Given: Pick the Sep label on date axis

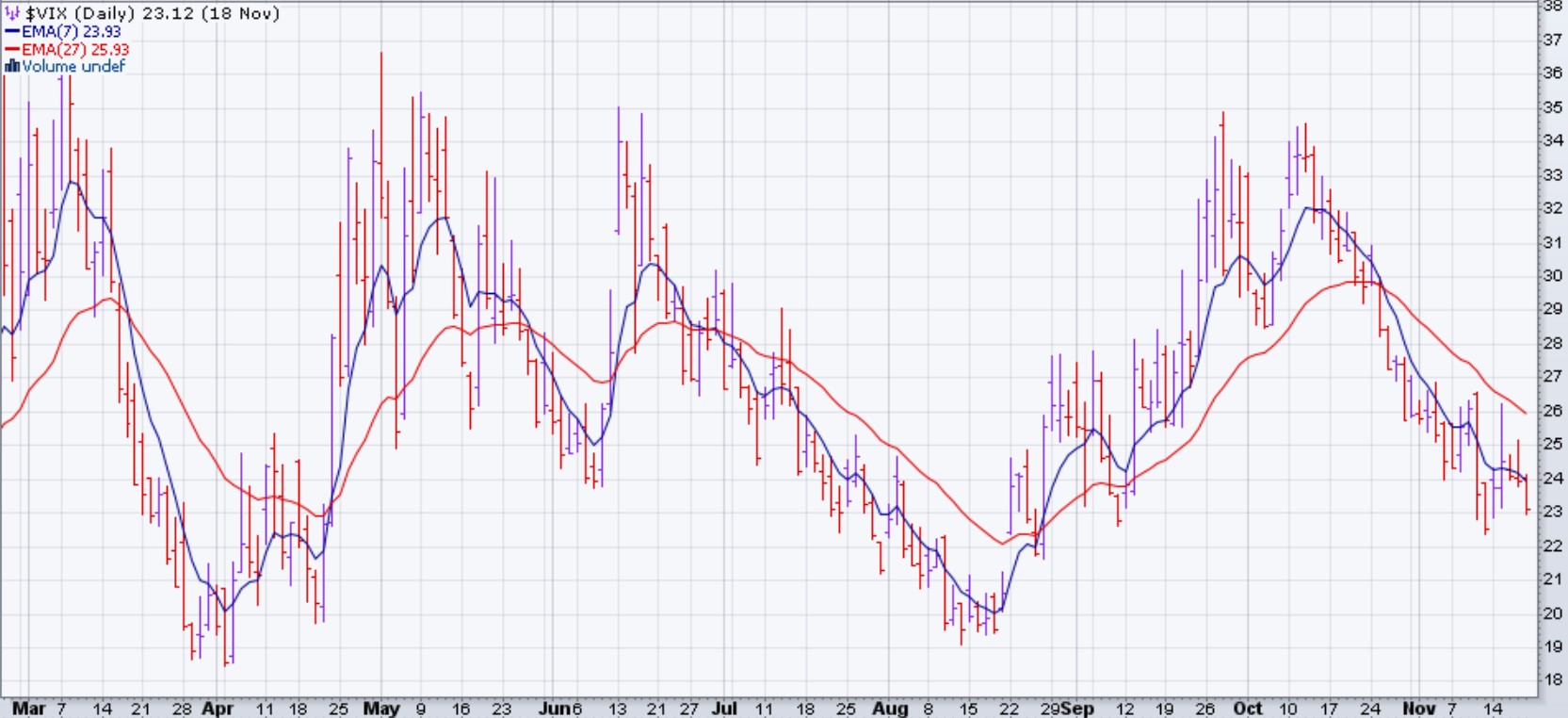Looking at the screenshot, I should 1079,708.
